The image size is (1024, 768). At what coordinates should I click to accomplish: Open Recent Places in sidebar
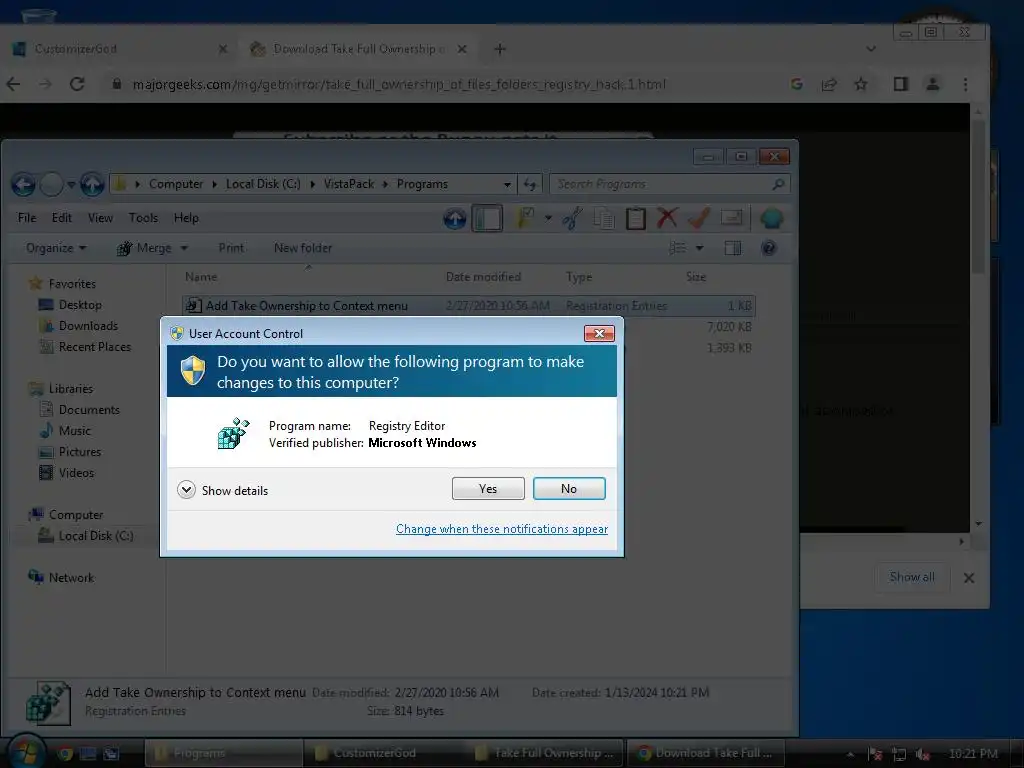click(95, 347)
